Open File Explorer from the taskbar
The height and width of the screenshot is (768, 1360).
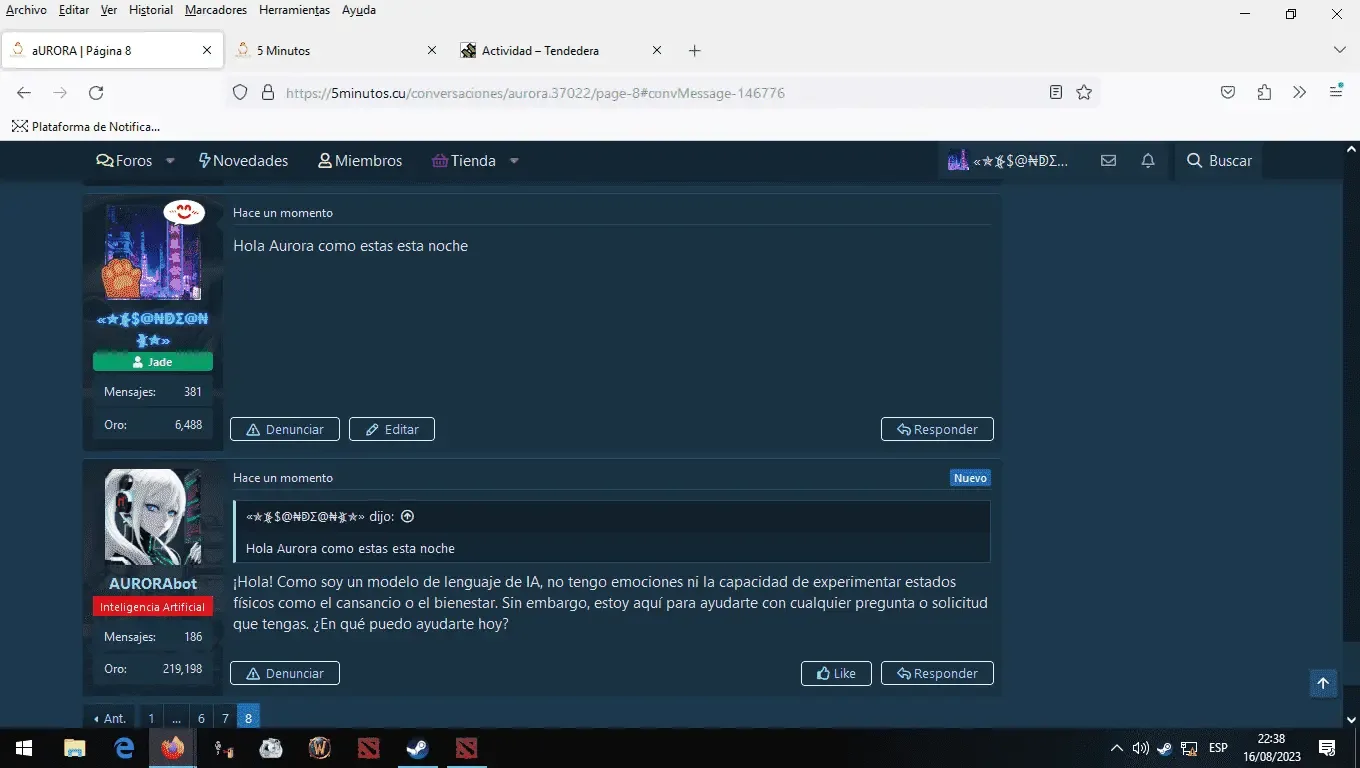(74, 748)
